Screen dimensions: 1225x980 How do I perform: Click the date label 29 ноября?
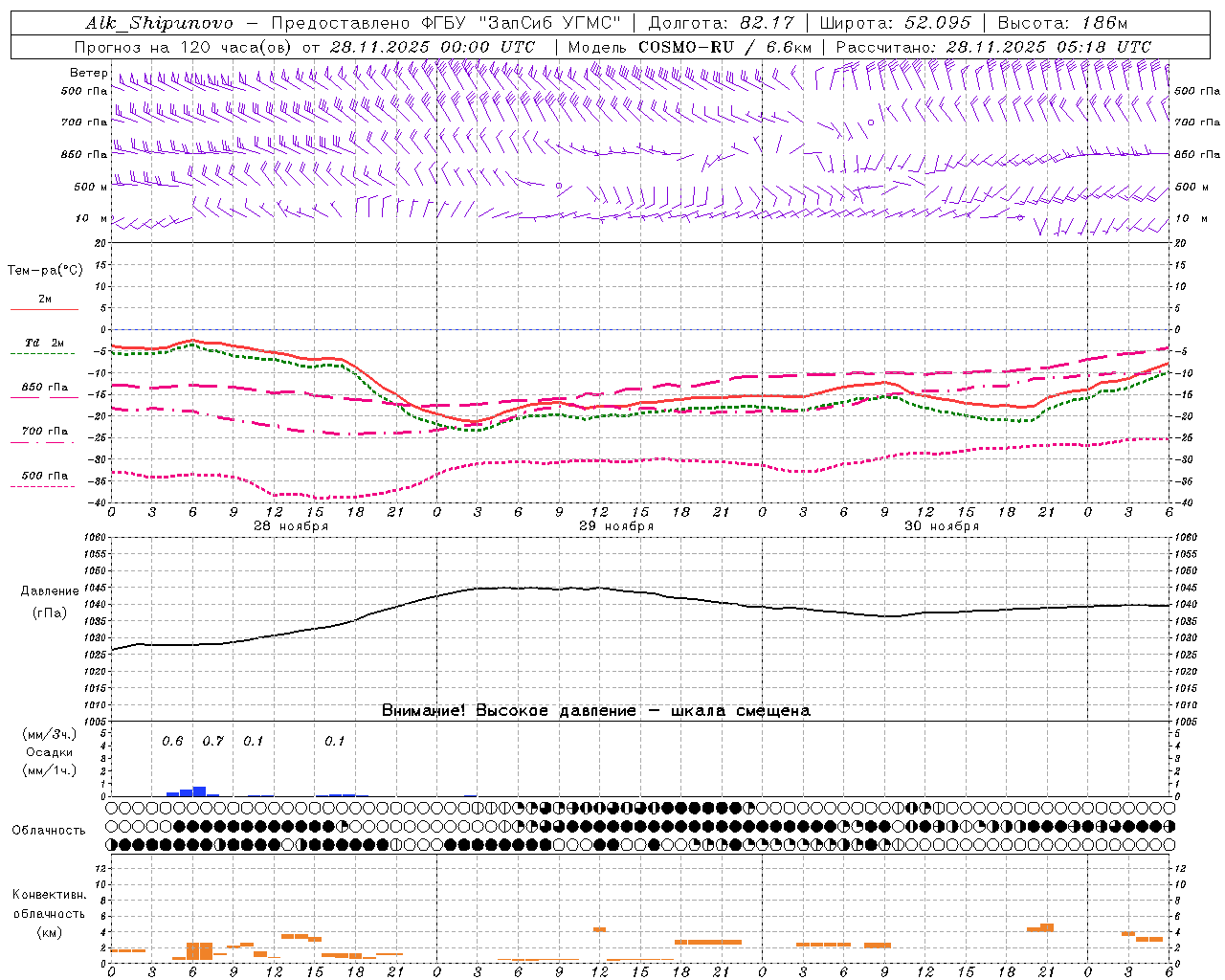tap(616, 526)
